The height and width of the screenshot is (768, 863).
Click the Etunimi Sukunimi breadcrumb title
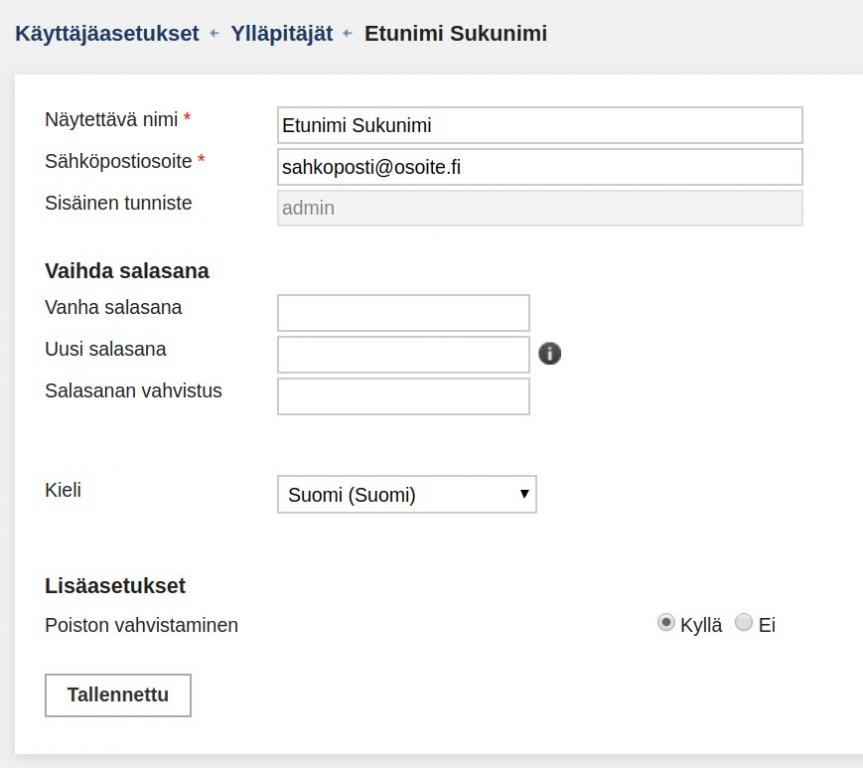pyautogui.click(x=456, y=34)
